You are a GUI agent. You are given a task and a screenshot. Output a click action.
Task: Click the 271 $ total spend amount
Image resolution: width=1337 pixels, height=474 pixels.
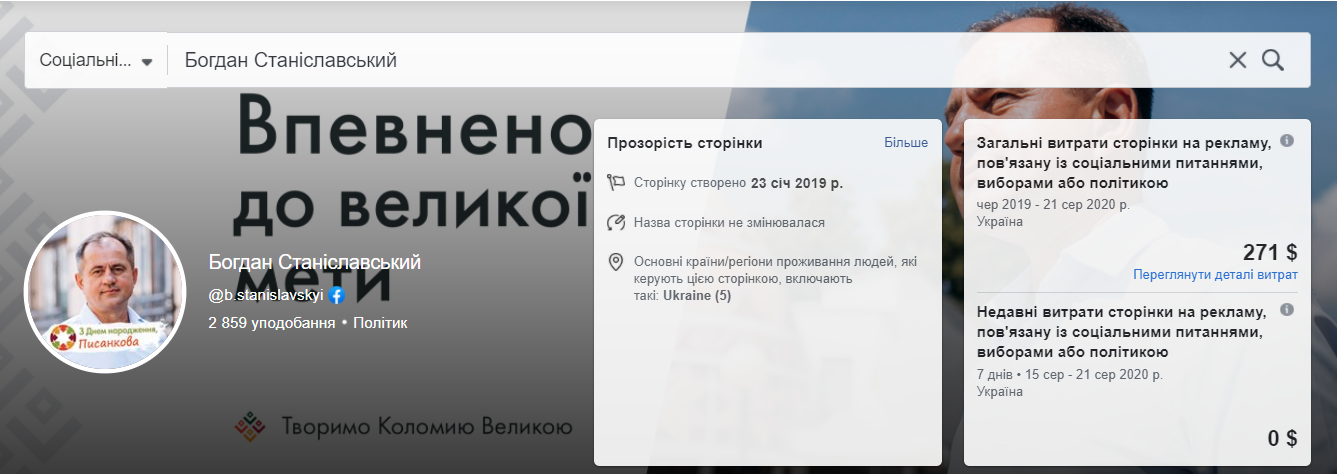click(1270, 252)
